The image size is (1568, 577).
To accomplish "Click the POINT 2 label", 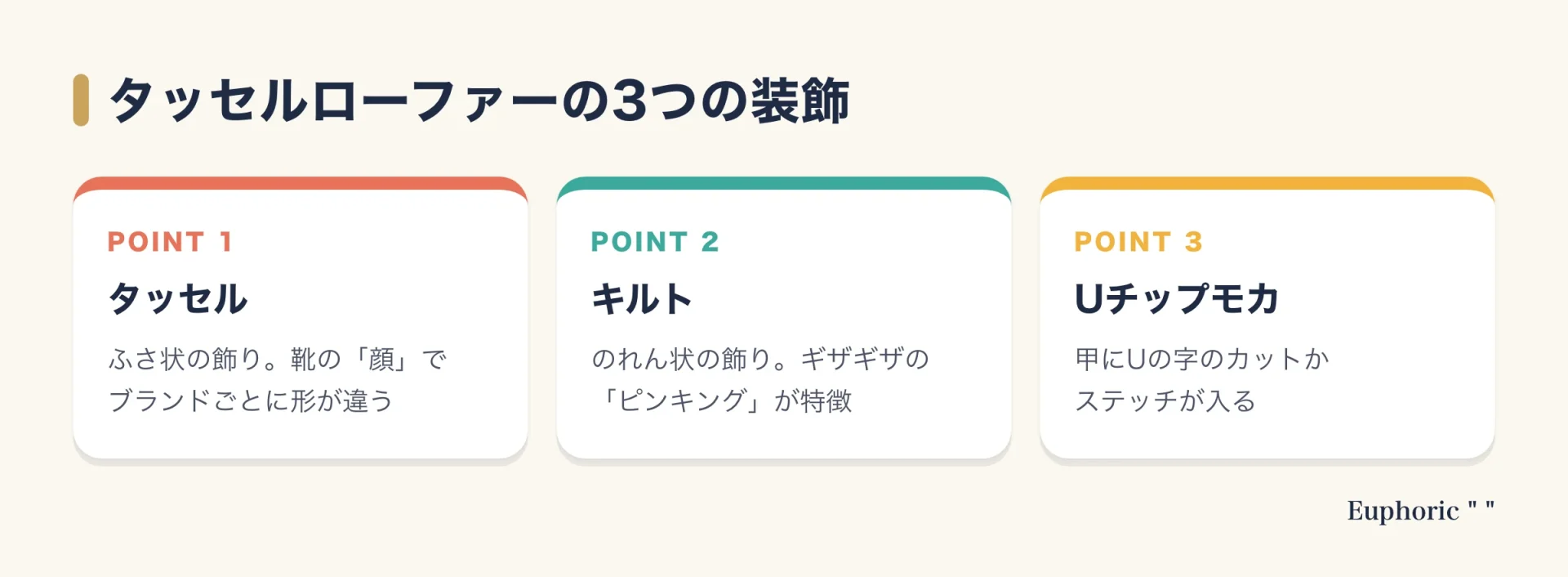I will [655, 242].
